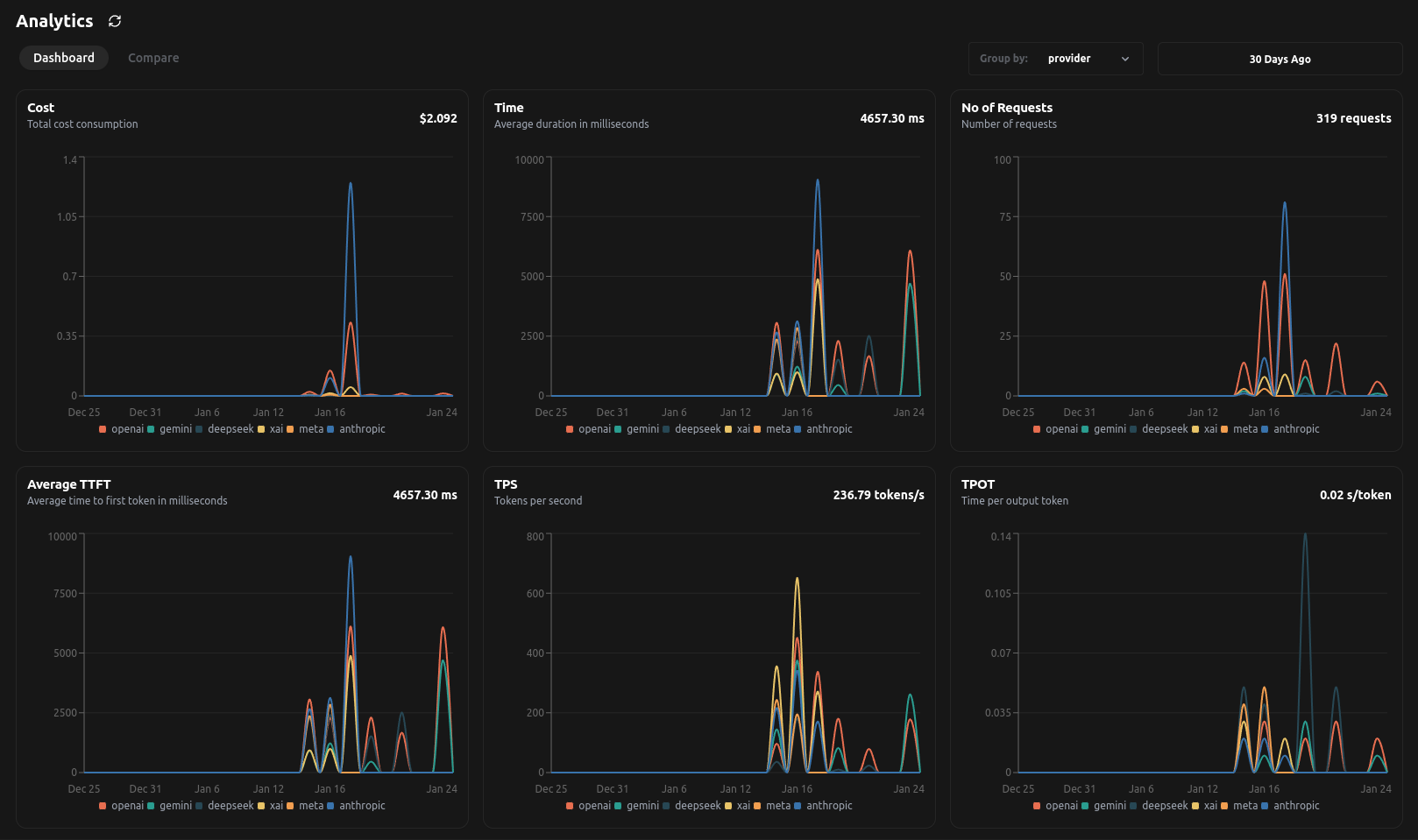The width and height of the screenshot is (1418, 840).
Task: Click deepseek legend marker in Time chart
Action: pyautogui.click(x=667, y=429)
